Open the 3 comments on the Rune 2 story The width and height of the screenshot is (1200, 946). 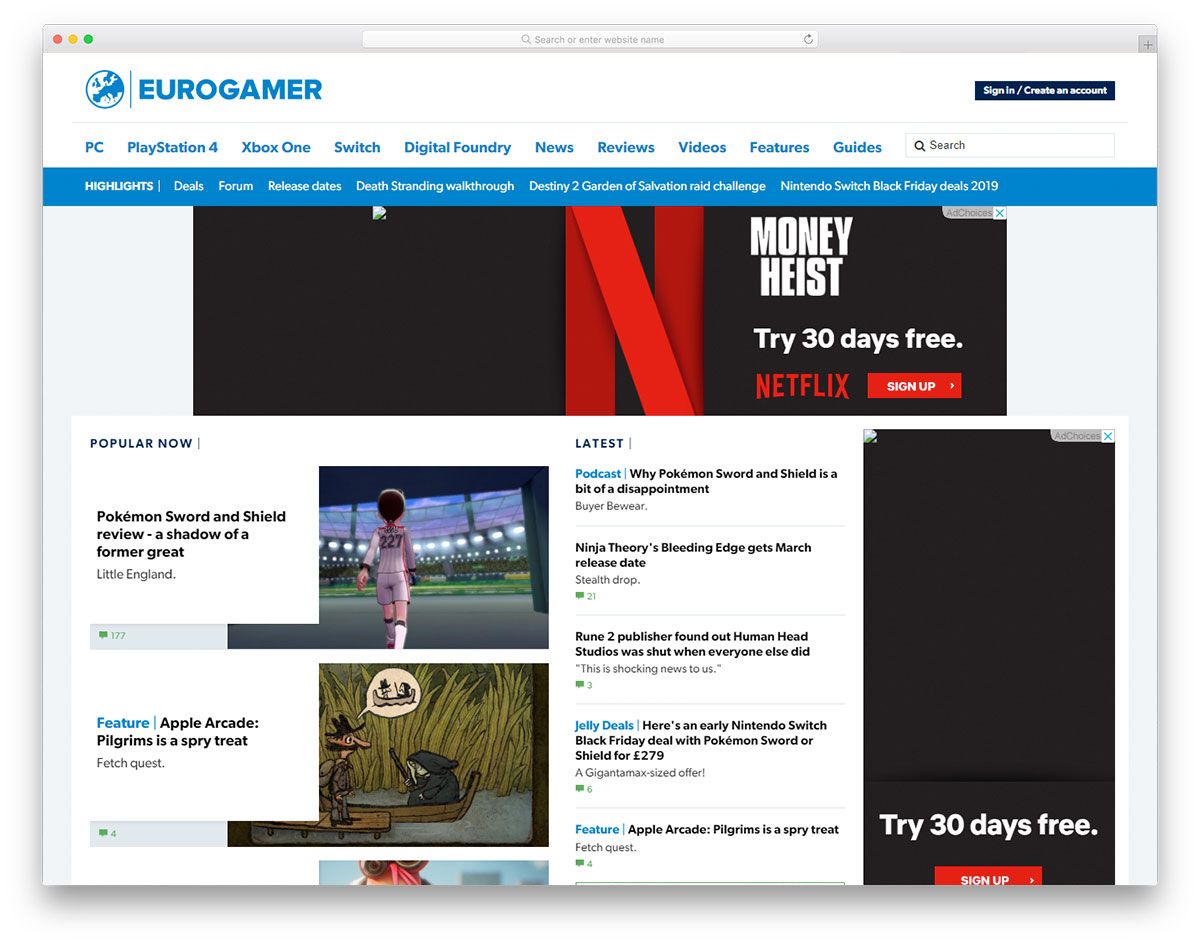point(584,685)
